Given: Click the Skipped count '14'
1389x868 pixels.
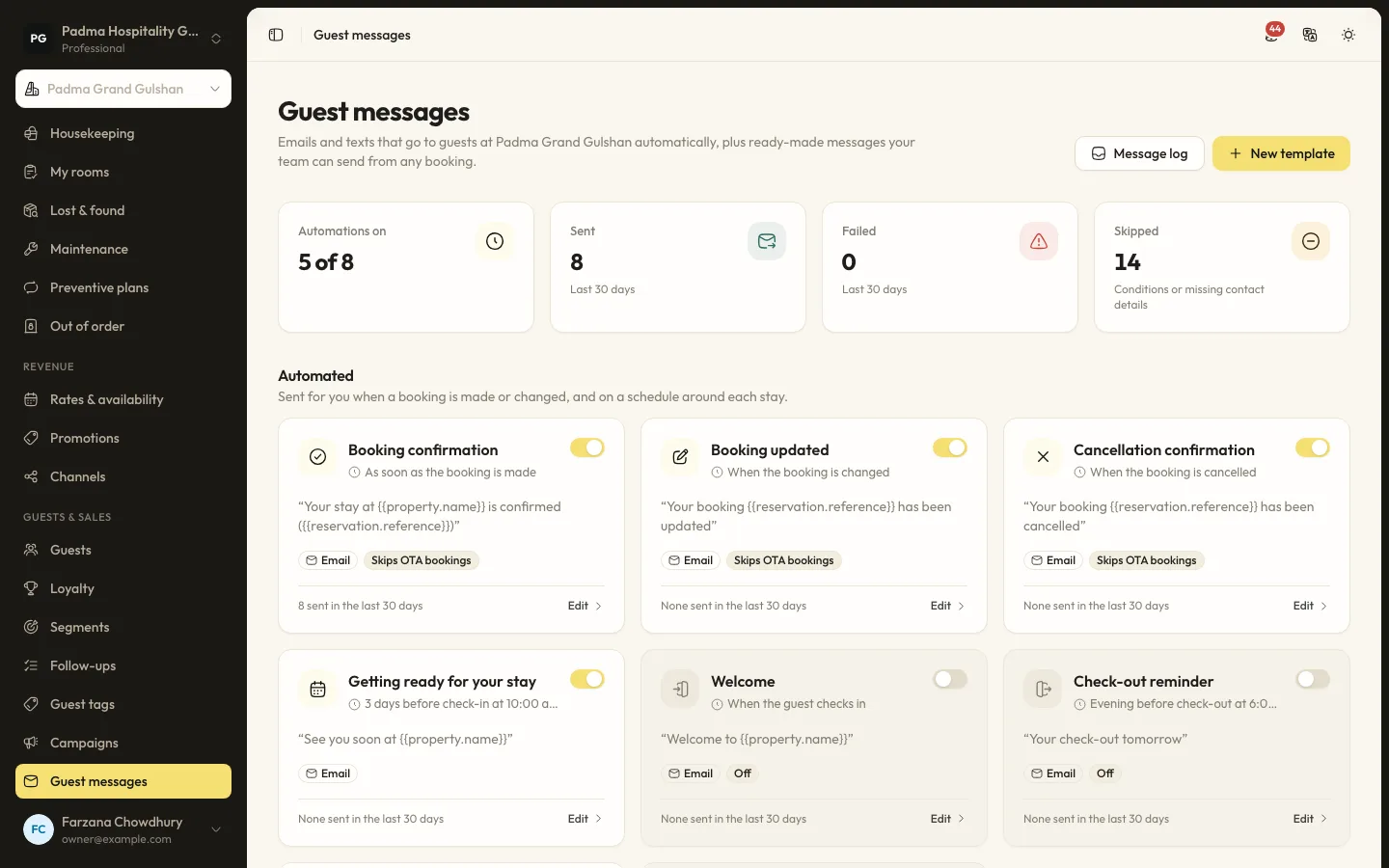Looking at the screenshot, I should click(x=1128, y=262).
